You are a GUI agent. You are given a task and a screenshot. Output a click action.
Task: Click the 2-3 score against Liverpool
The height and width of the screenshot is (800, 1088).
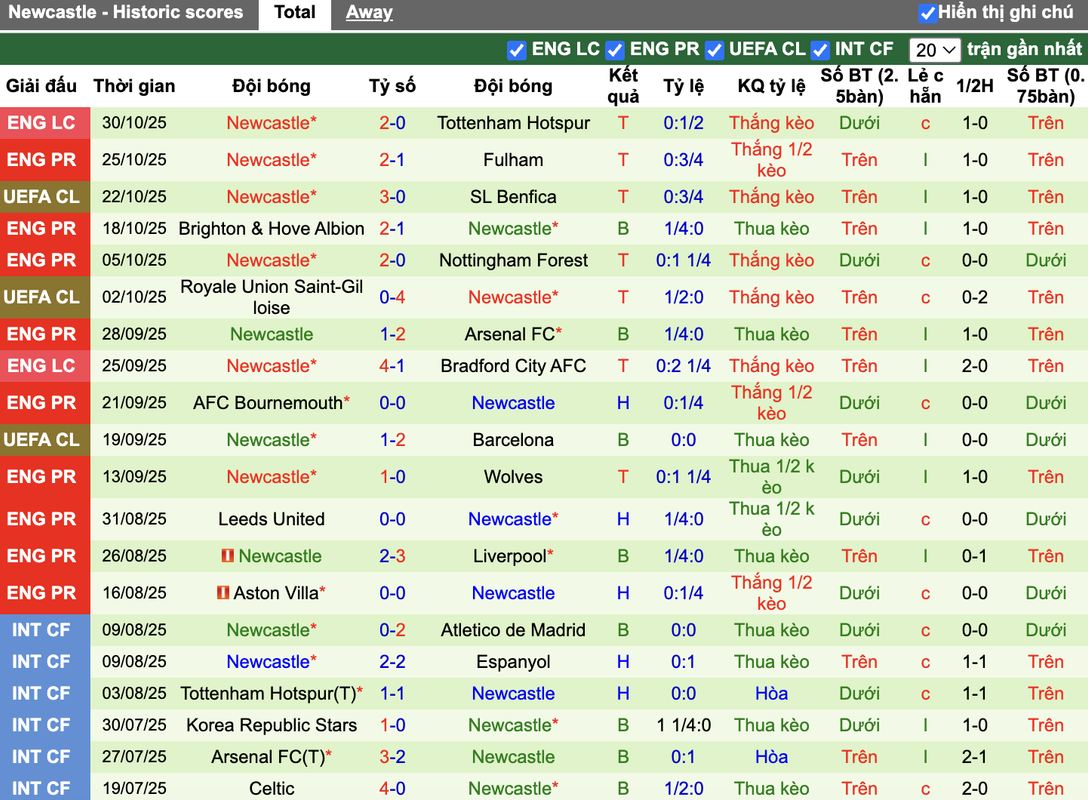click(392, 556)
